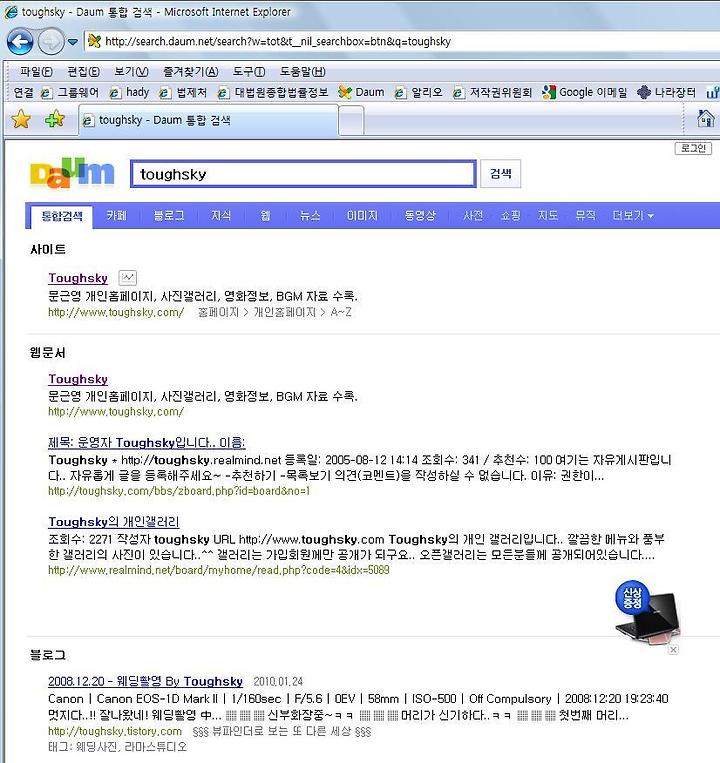Click the Daum logo
The height and width of the screenshot is (763, 720).
[x=72, y=173]
